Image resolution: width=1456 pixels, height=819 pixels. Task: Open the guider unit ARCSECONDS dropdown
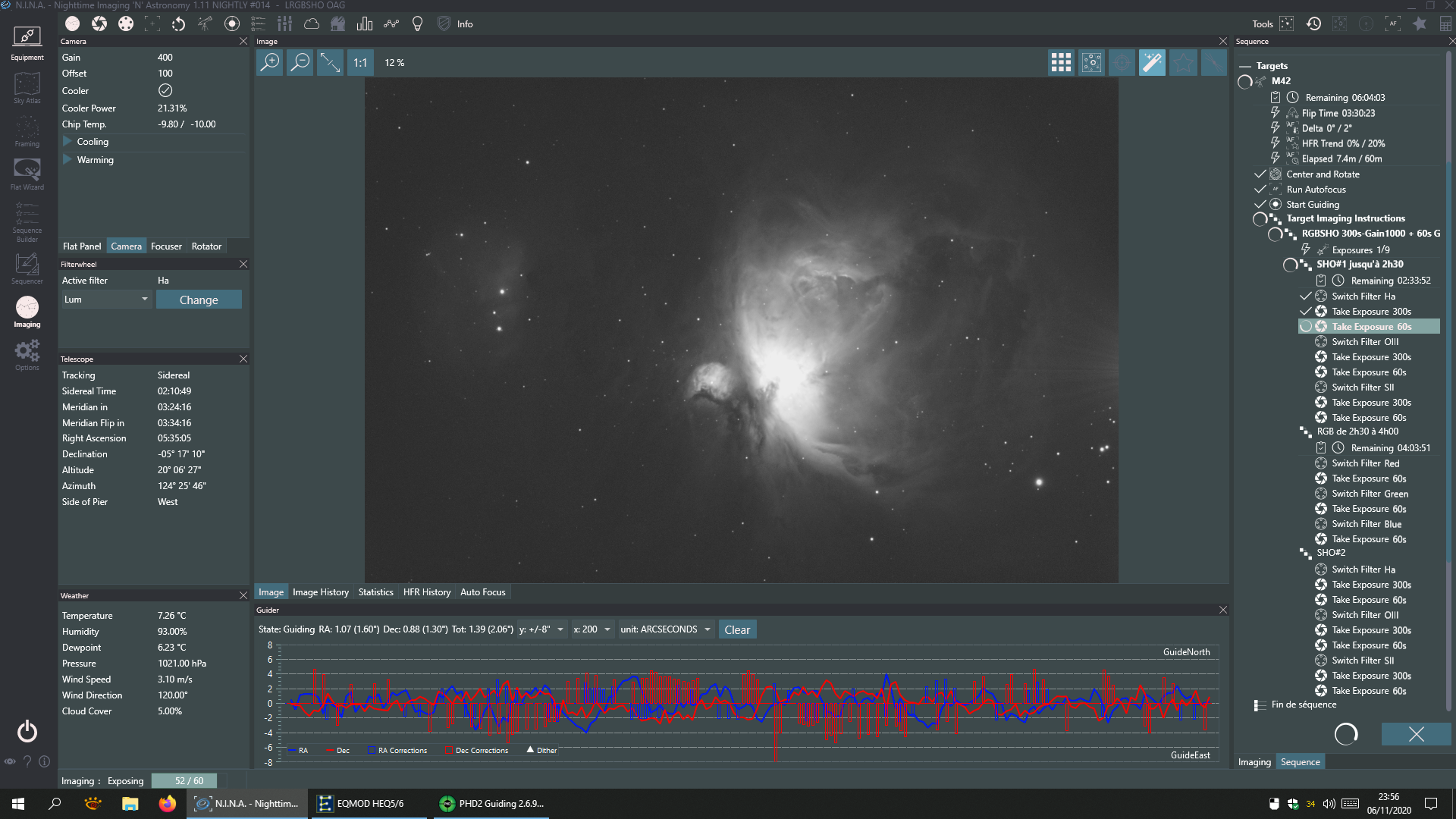tap(666, 629)
